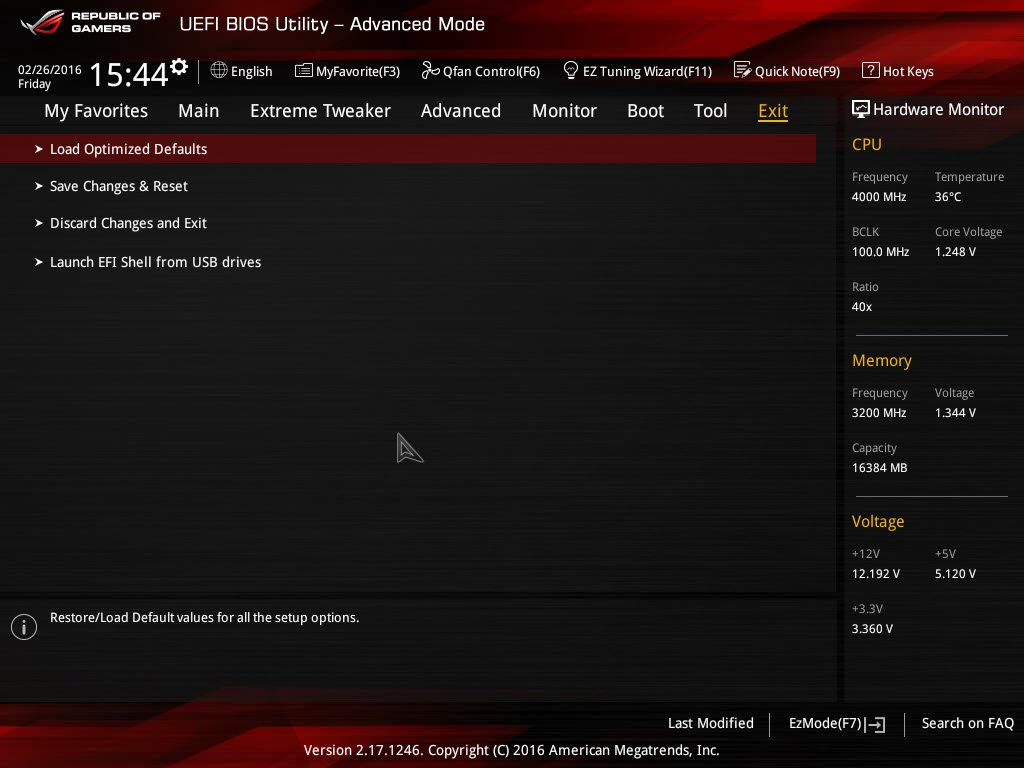
Task: Click the Hardware Monitor icon
Action: point(861,109)
